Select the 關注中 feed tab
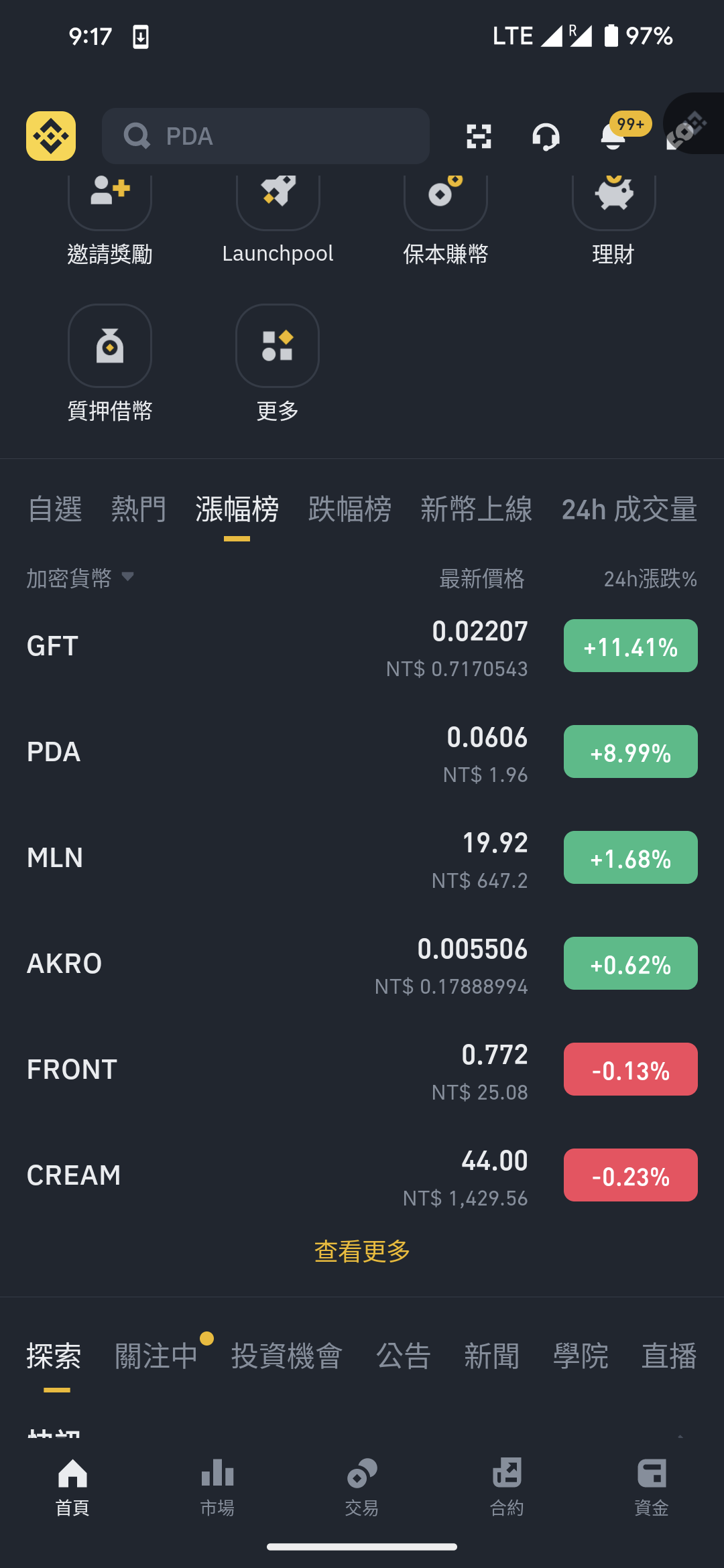 [x=156, y=1356]
